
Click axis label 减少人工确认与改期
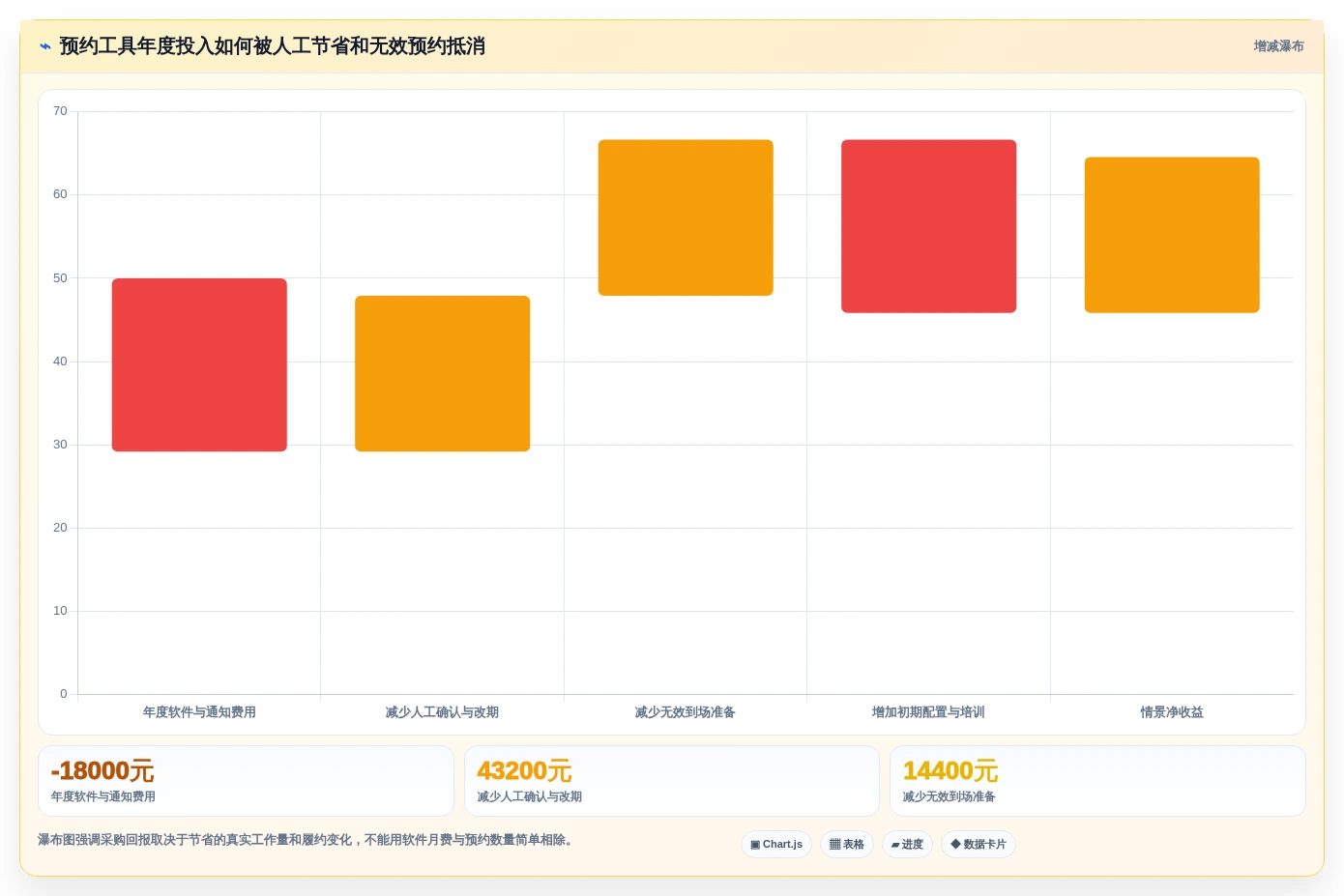pos(443,712)
